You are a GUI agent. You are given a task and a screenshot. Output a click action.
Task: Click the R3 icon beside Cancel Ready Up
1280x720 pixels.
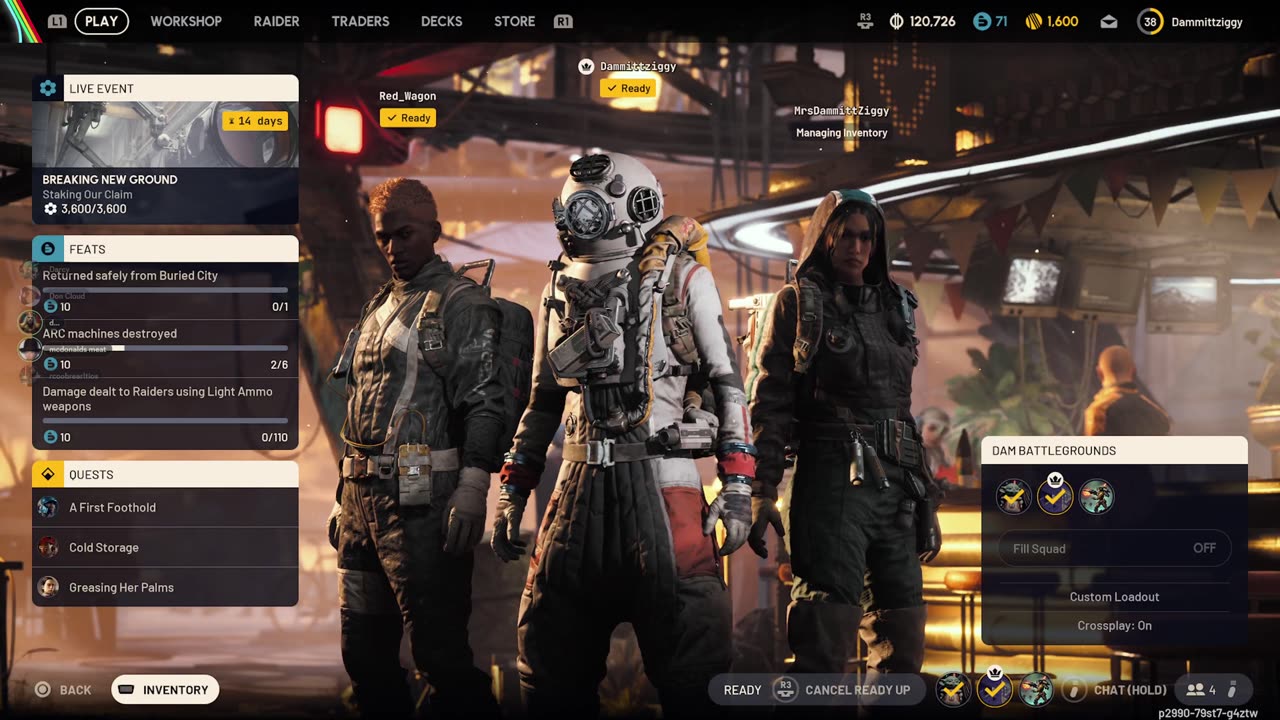pos(785,690)
